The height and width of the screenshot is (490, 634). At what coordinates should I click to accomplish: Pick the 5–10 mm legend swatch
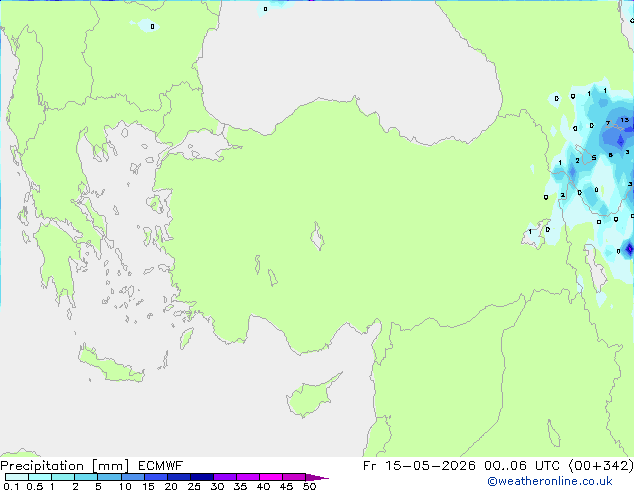pyautogui.click(x=109, y=477)
